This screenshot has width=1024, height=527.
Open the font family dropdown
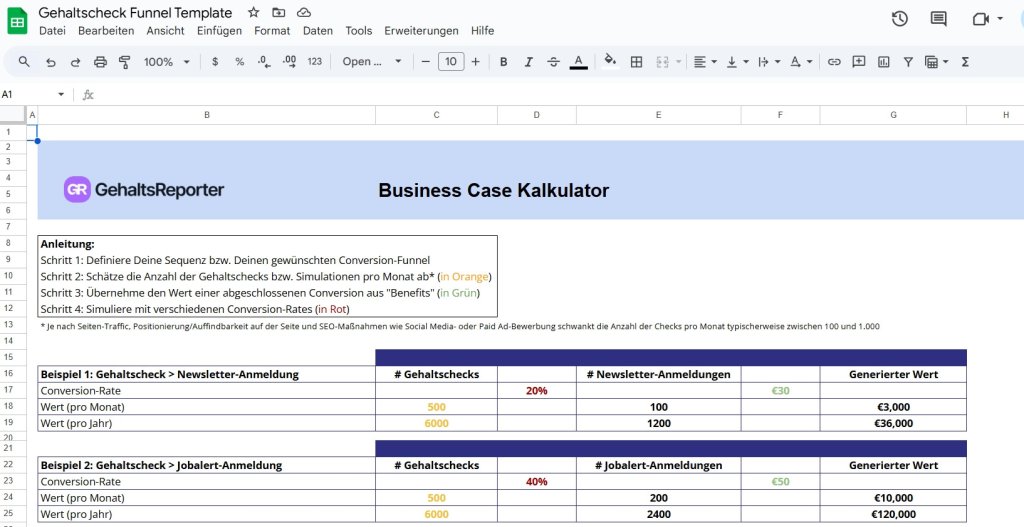tap(372, 62)
